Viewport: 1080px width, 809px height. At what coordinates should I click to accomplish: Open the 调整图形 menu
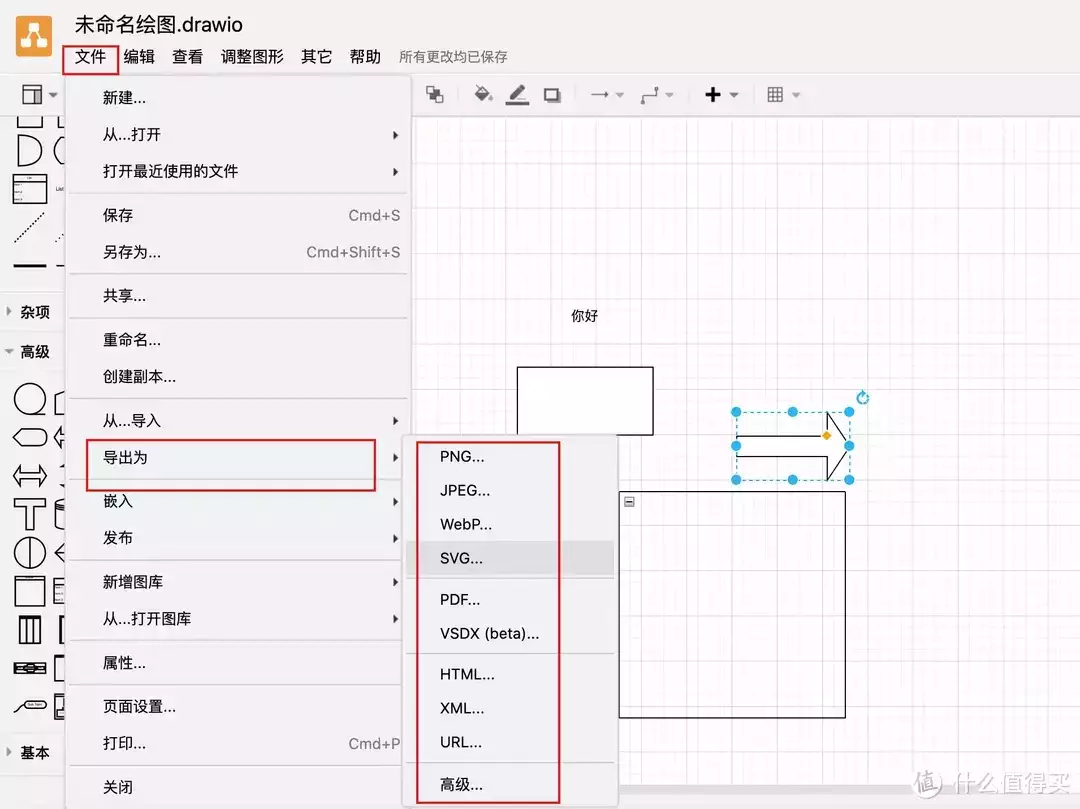pyautogui.click(x=252, y=57)
